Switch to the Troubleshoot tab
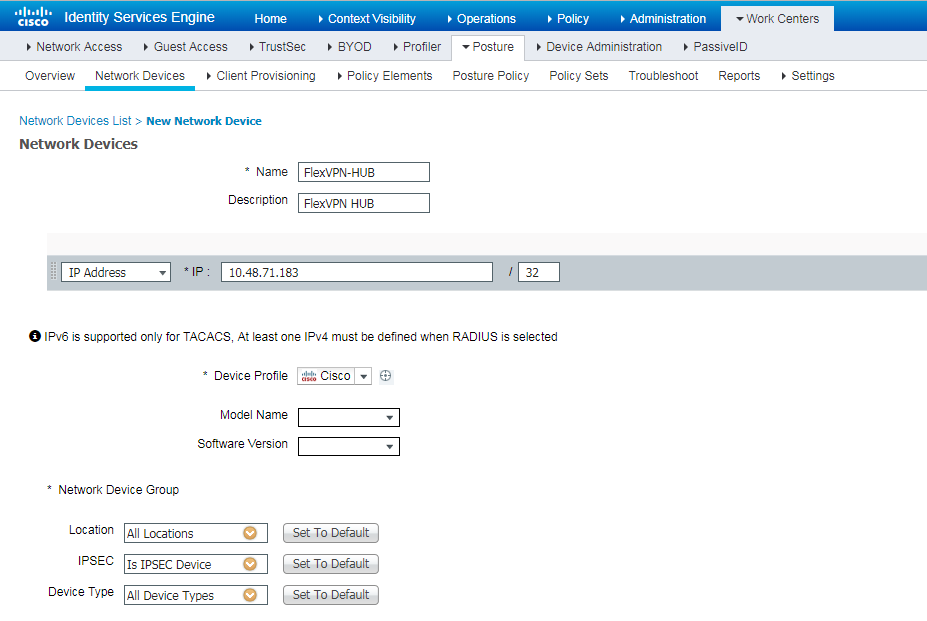The width and height of the screenshot is (927, 621). [663, 76]
